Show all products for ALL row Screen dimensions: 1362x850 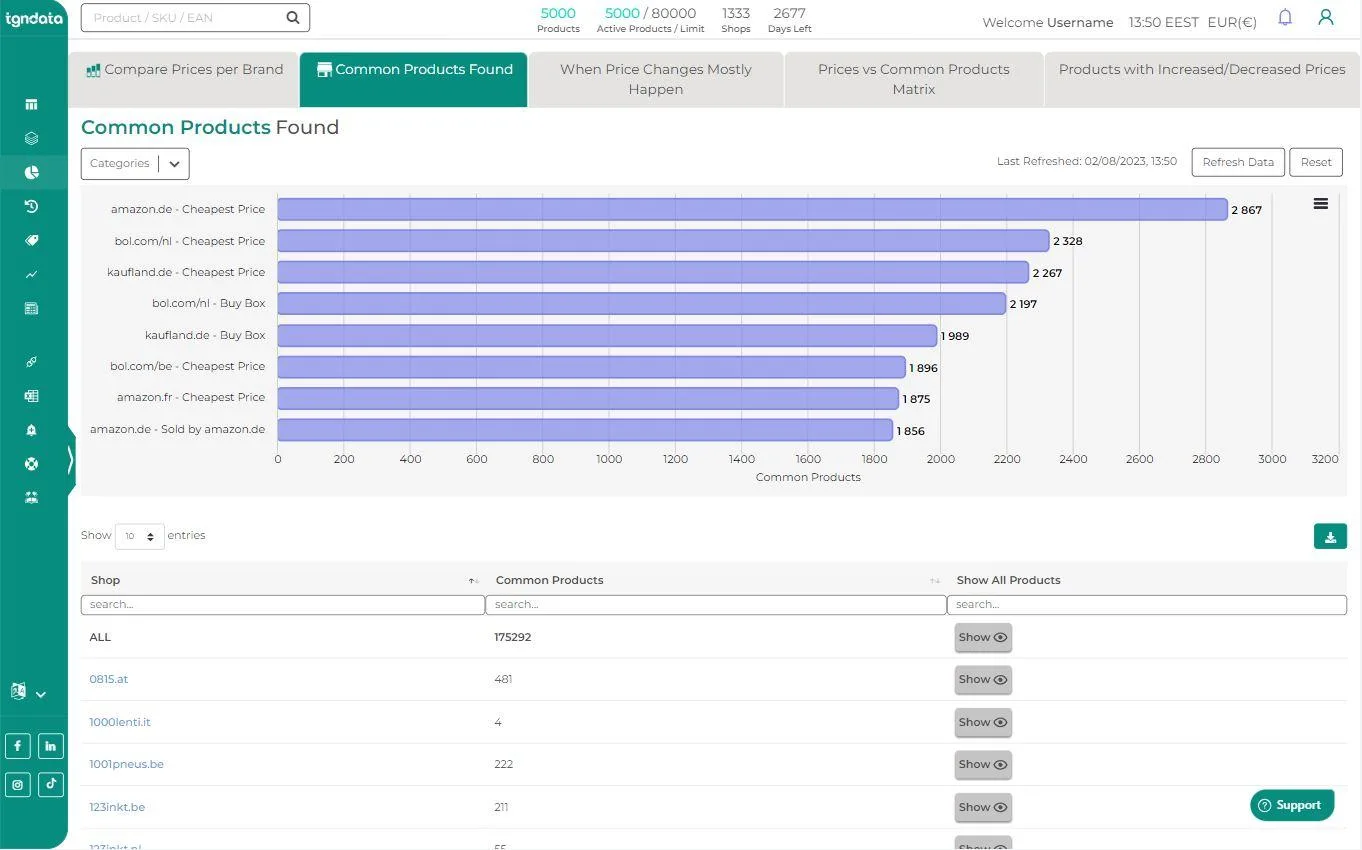click(983, 638)
